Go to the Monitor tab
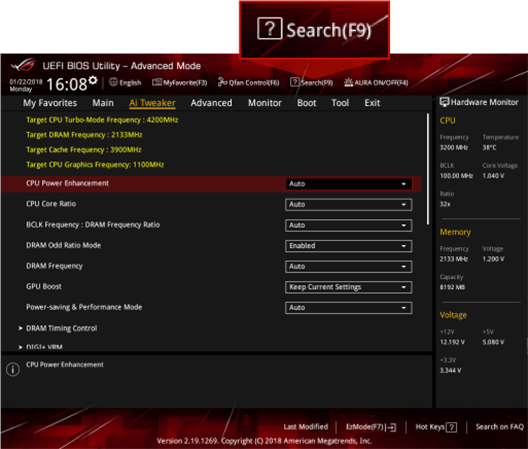 (265, 103)
